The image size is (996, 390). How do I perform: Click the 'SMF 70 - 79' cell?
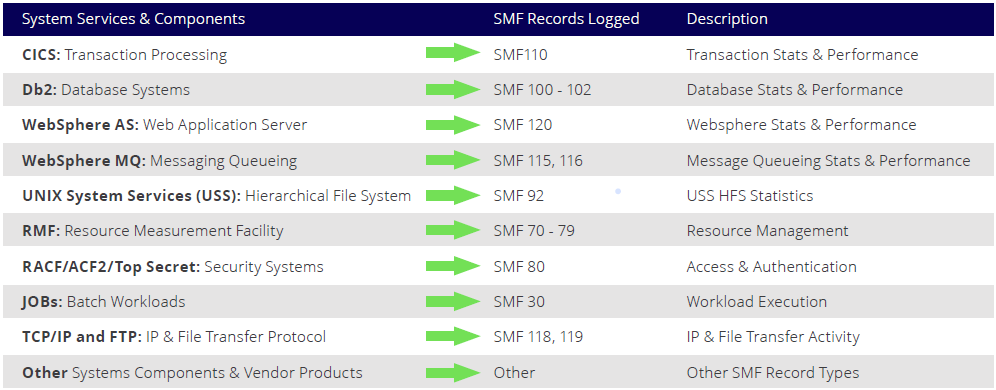pos(534,231)
